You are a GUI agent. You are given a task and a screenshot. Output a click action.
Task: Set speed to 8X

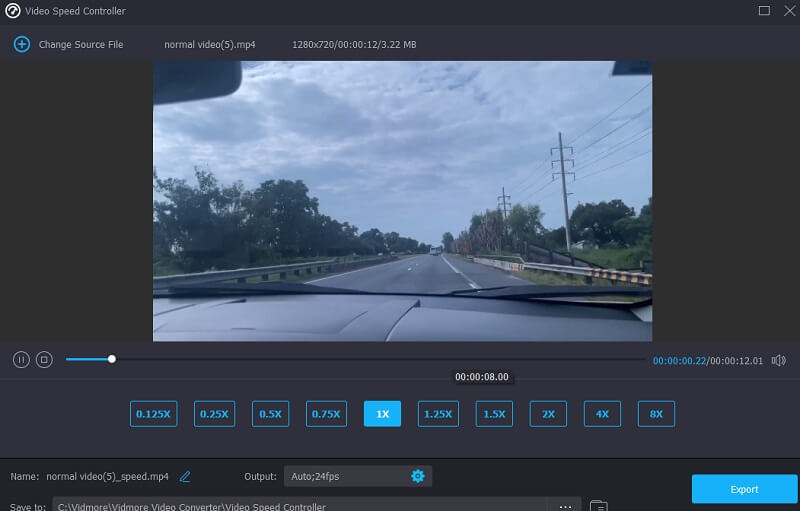pos(656,414)
